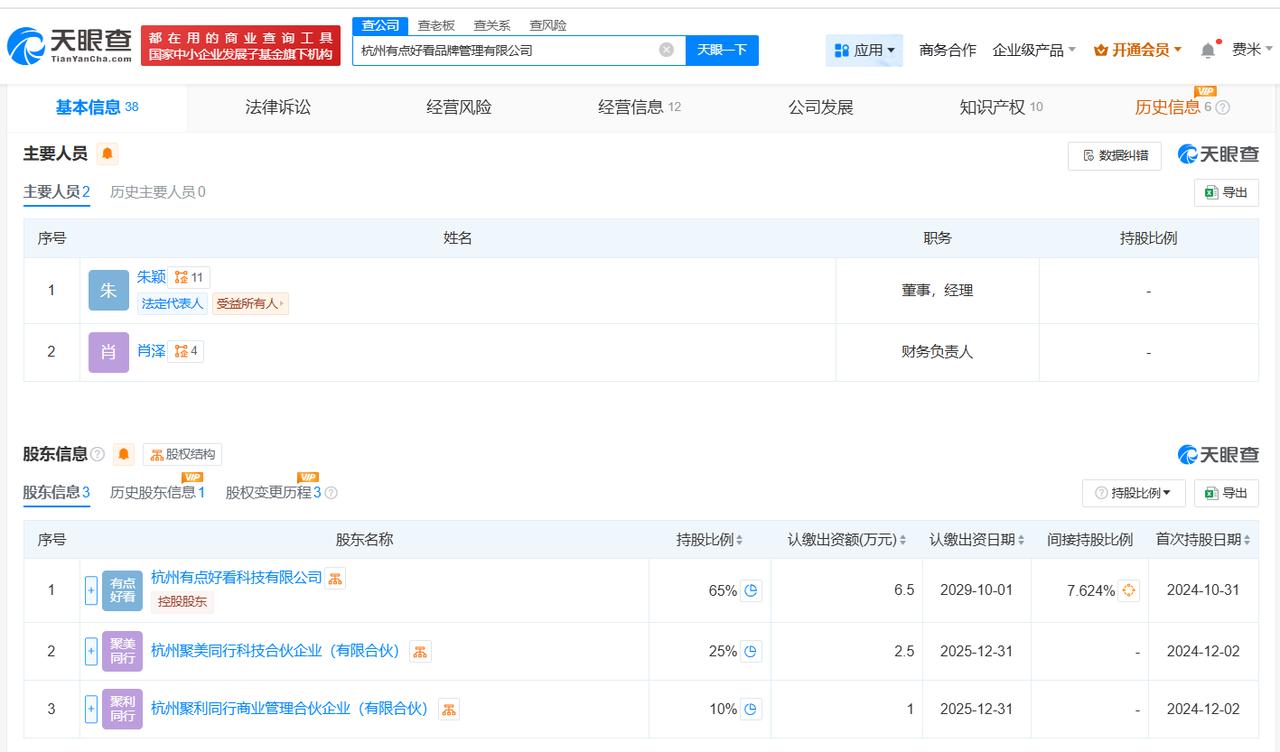
Task: Click help icon beside 历史信息
Action: click(1222, 108)
